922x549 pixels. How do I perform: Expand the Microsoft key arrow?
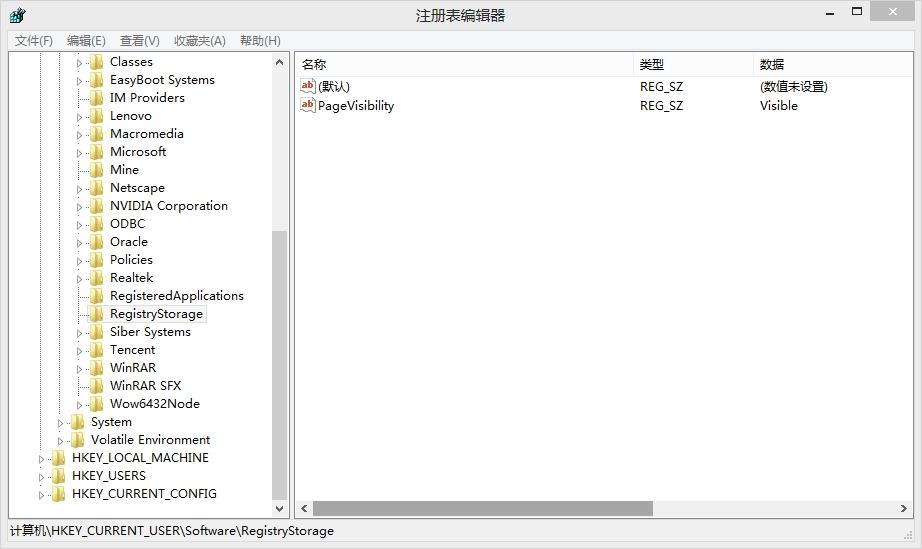(x=79, y=153)
